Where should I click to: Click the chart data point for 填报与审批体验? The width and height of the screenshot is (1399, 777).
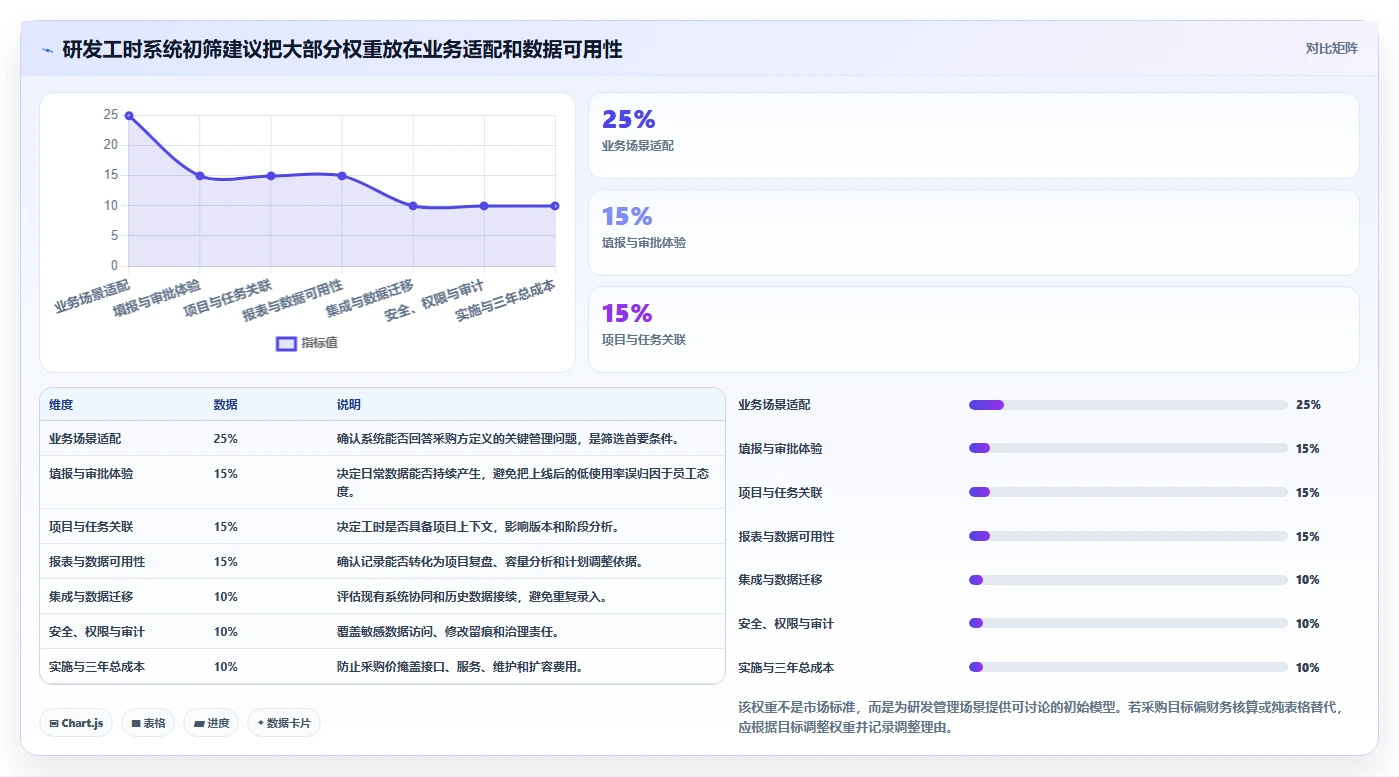point(200,176)
